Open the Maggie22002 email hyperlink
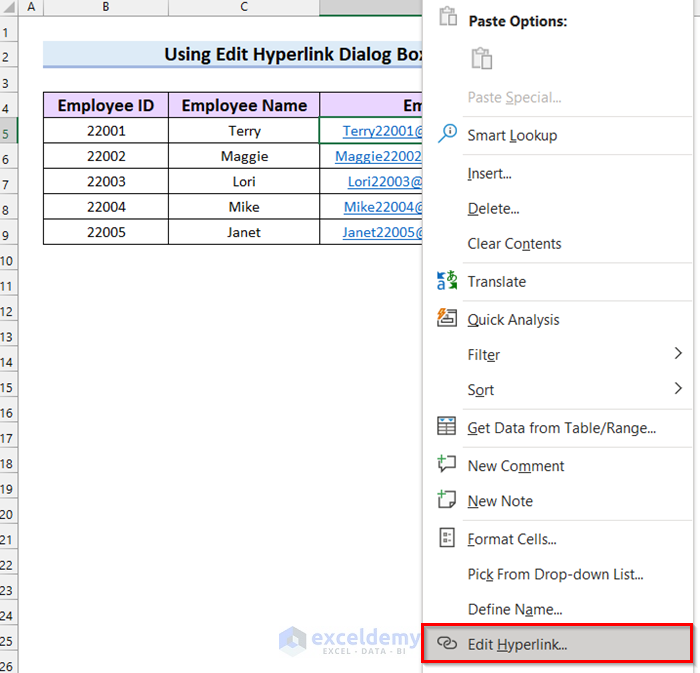The height and width of the screenshot is (673, 700). (x=378, y=156)
